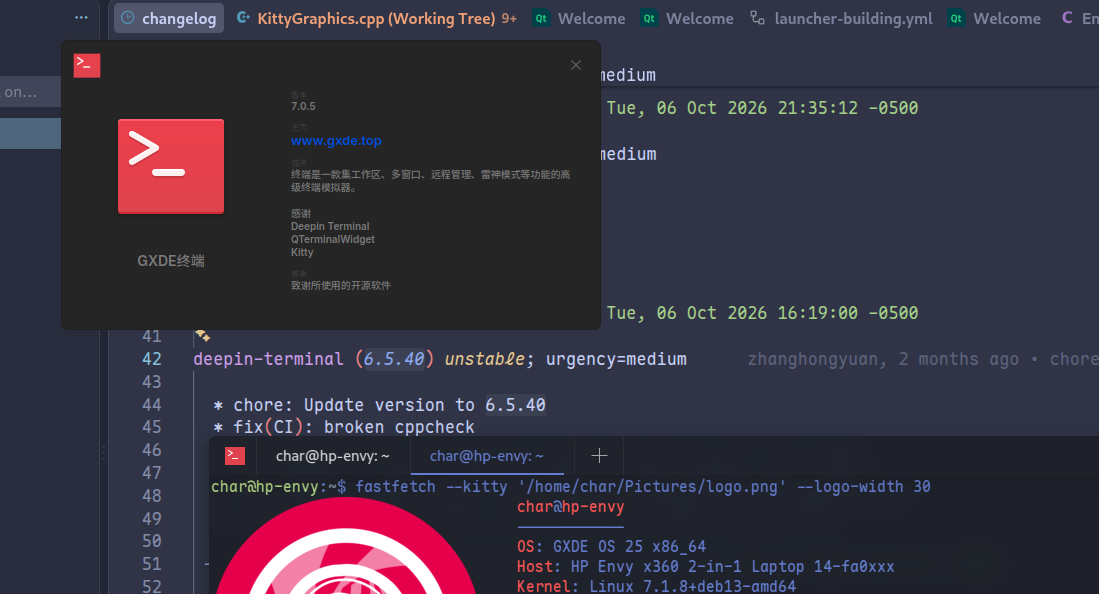Screen dimensions: 1099x594
Task: Click line number 42 in the gutter
Action: (x=151, y=359)
